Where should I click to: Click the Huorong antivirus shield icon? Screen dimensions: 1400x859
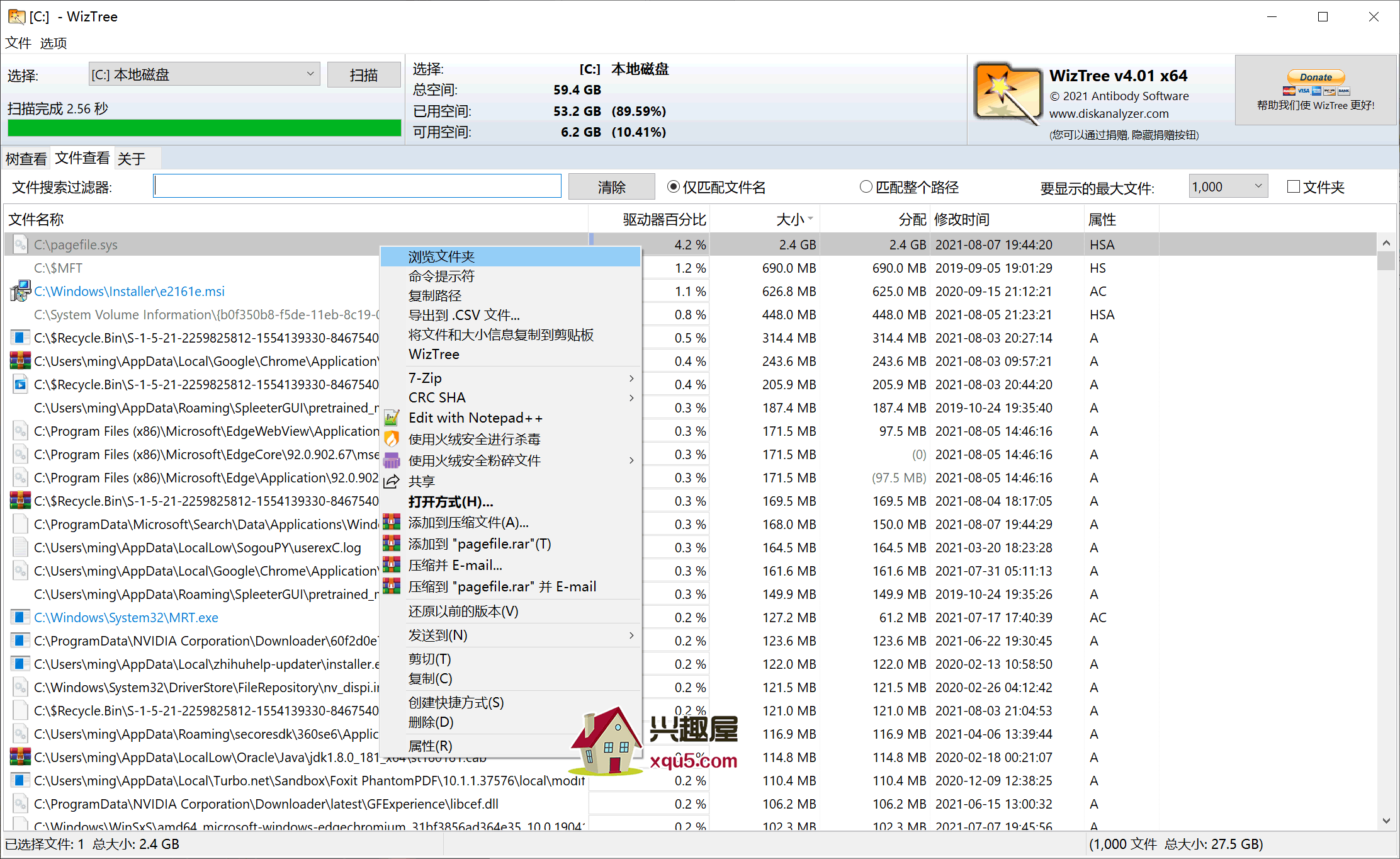click(x=392, y=439)
